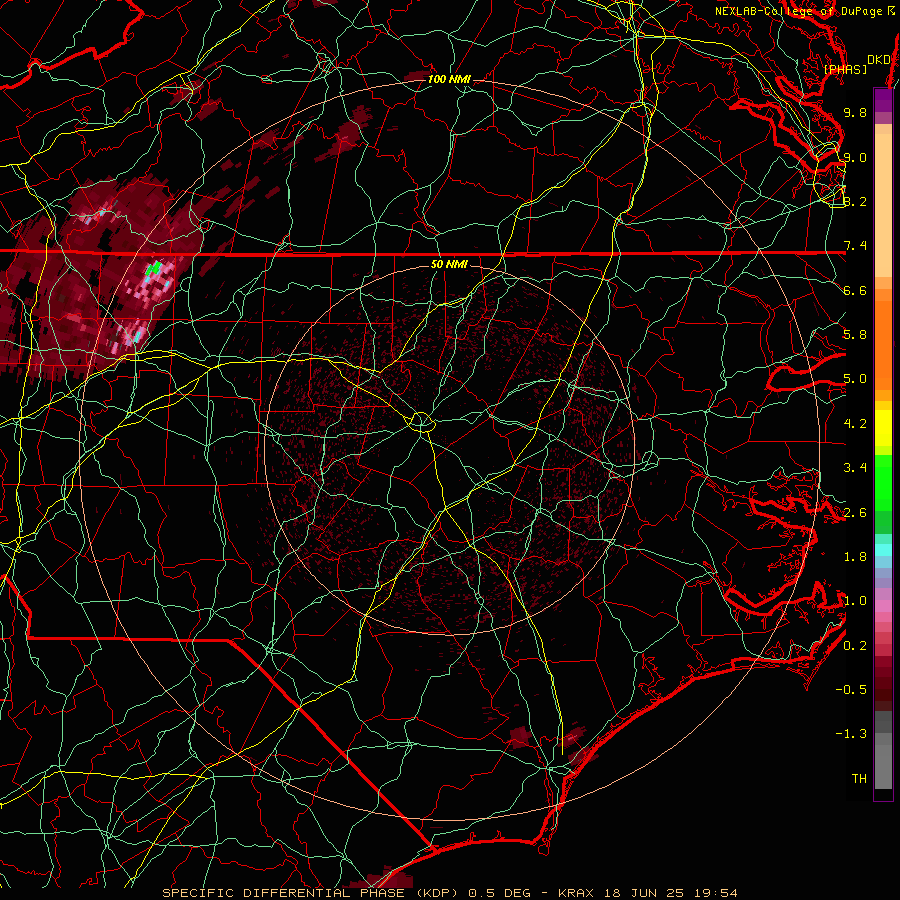Screen dimensions: 900x900
Task: Click the -1.3 label on the color scale
Action: click(x=851, y=734)
